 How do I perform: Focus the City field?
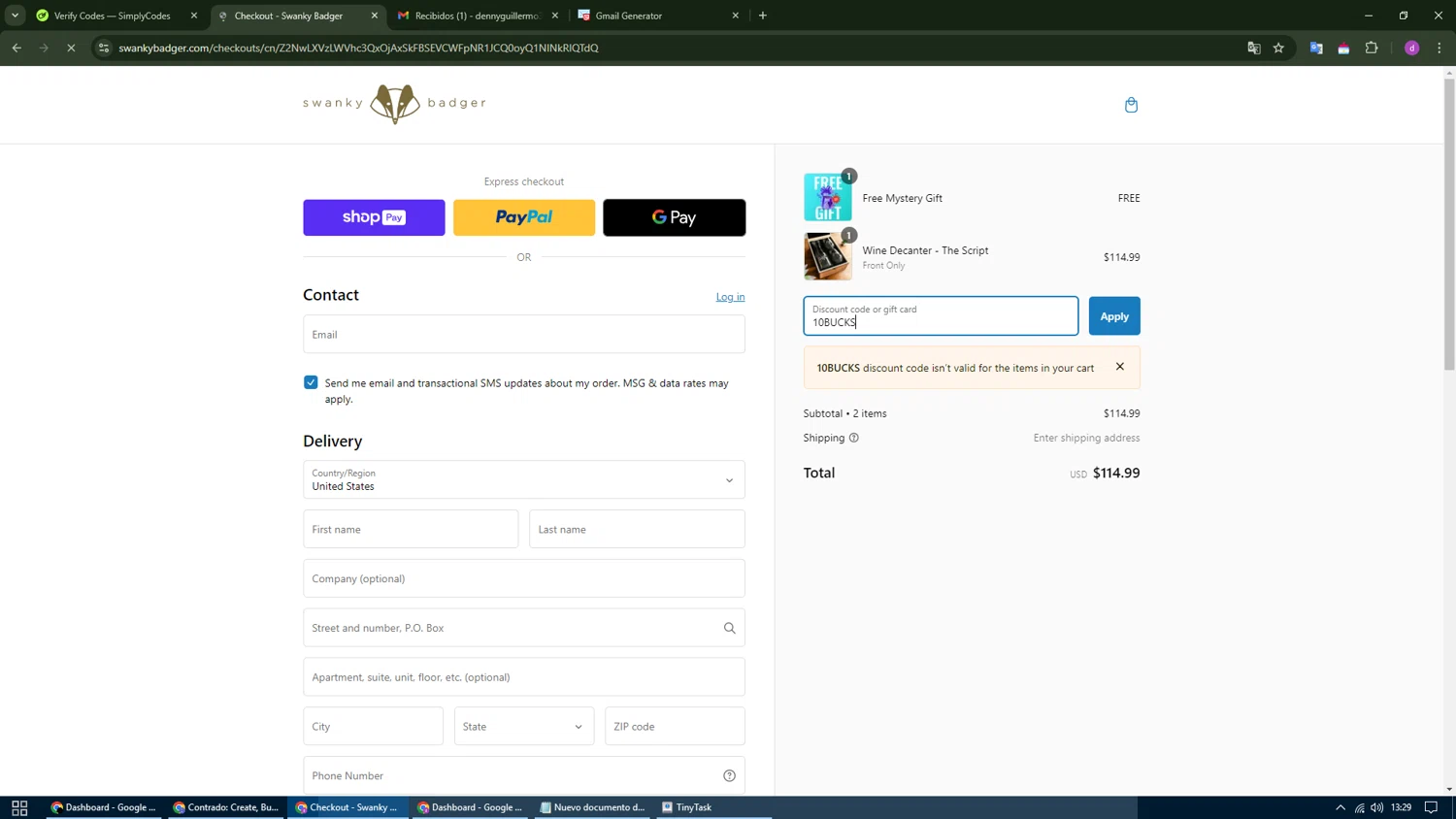pos(373,726)
